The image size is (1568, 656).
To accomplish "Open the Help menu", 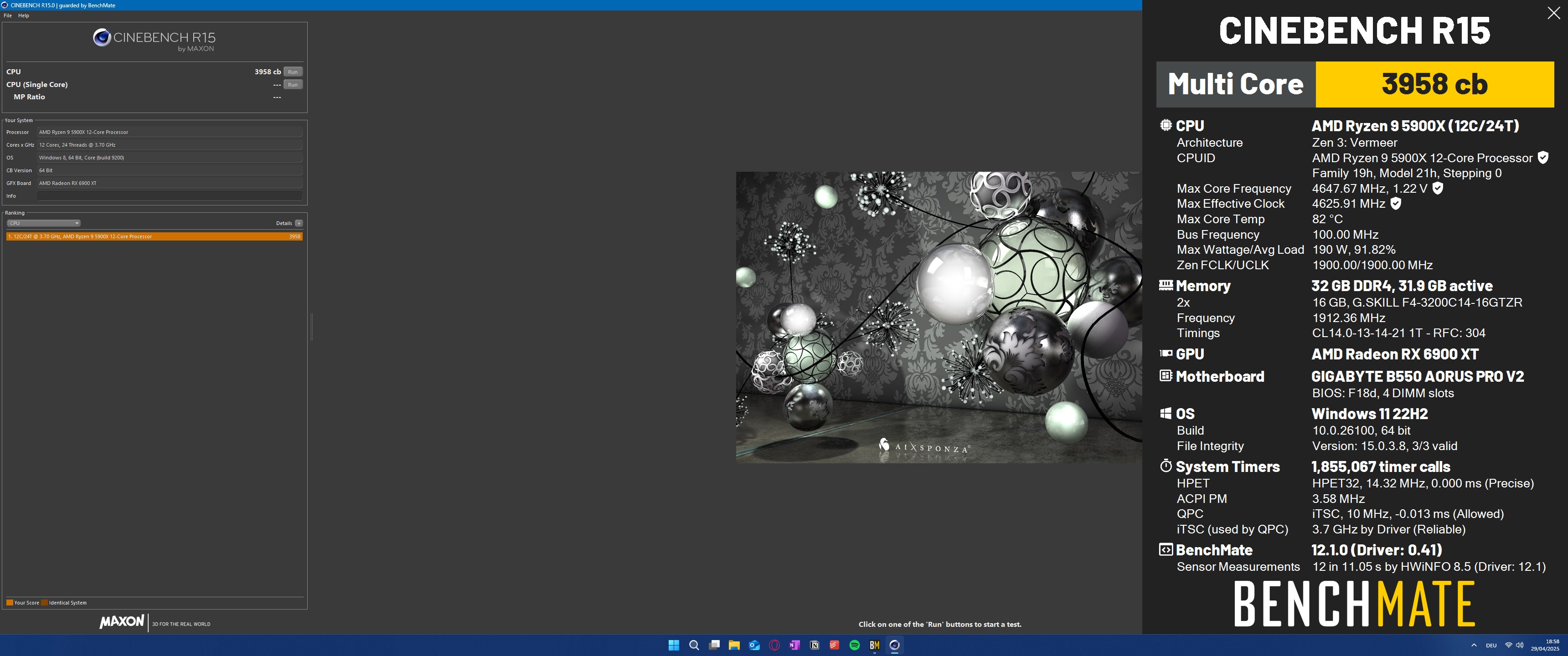I will [24, 15].
